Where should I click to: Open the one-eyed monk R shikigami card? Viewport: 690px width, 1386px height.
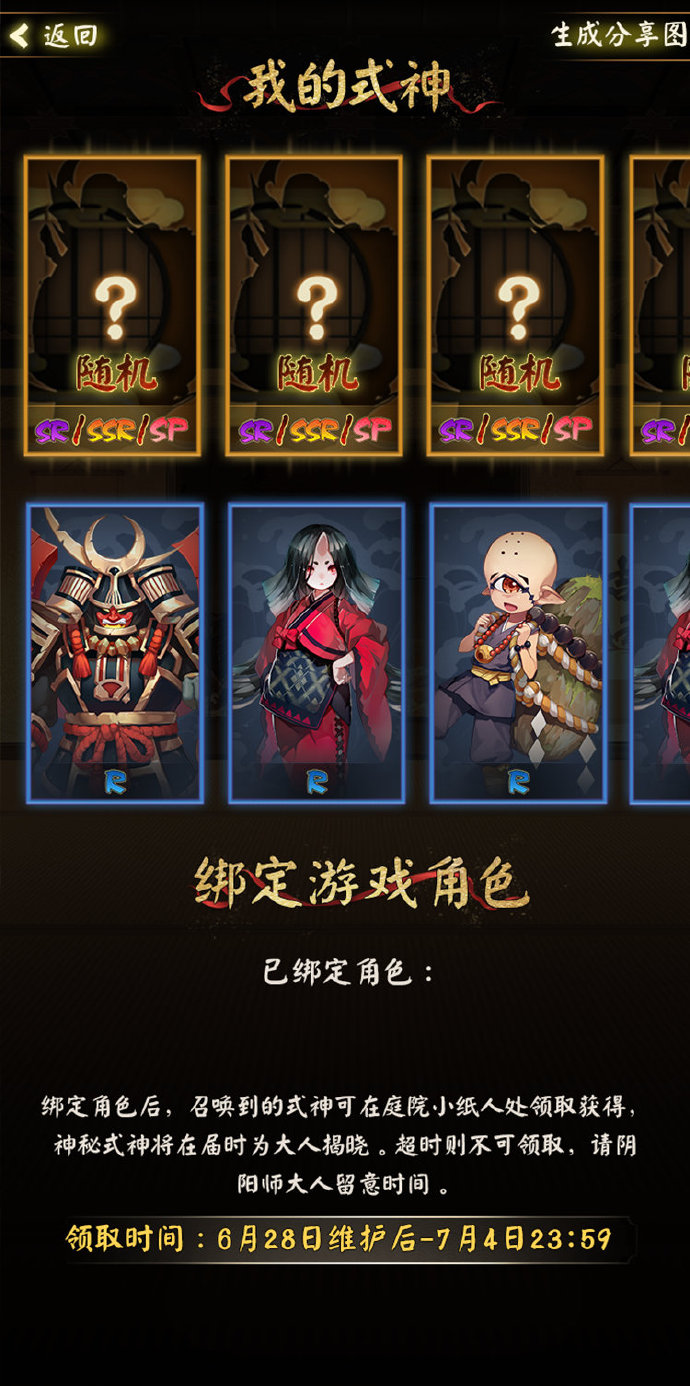point(518,653)
